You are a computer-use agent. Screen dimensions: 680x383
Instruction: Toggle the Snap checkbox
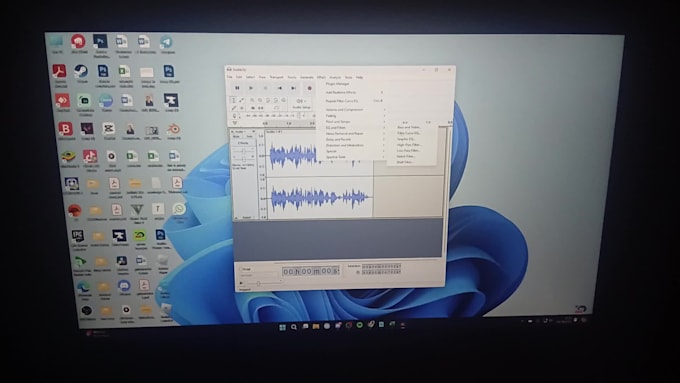pos(242,269)
